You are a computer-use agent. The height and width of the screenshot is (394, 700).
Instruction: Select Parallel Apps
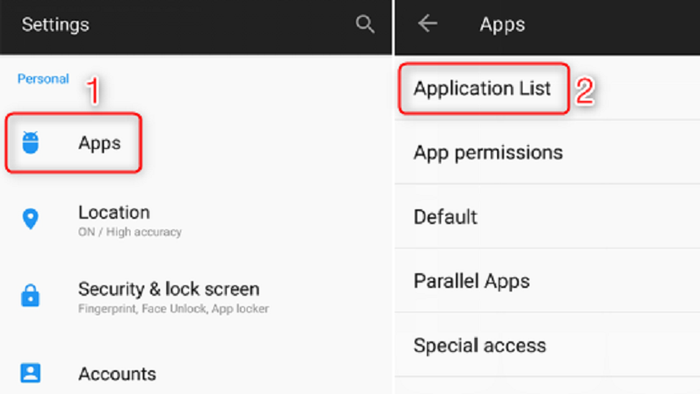point(547,281)
